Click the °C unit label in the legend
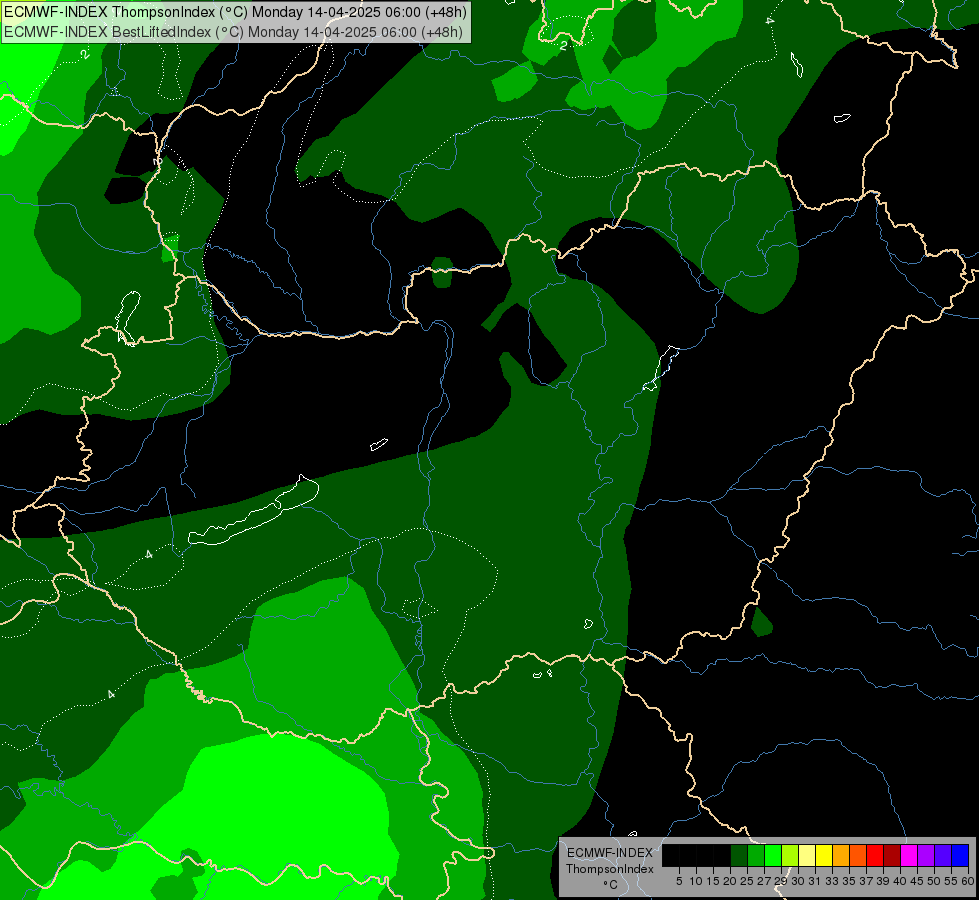Image resolution: width=979 pixels, height=900 pixels. [611, 884]
